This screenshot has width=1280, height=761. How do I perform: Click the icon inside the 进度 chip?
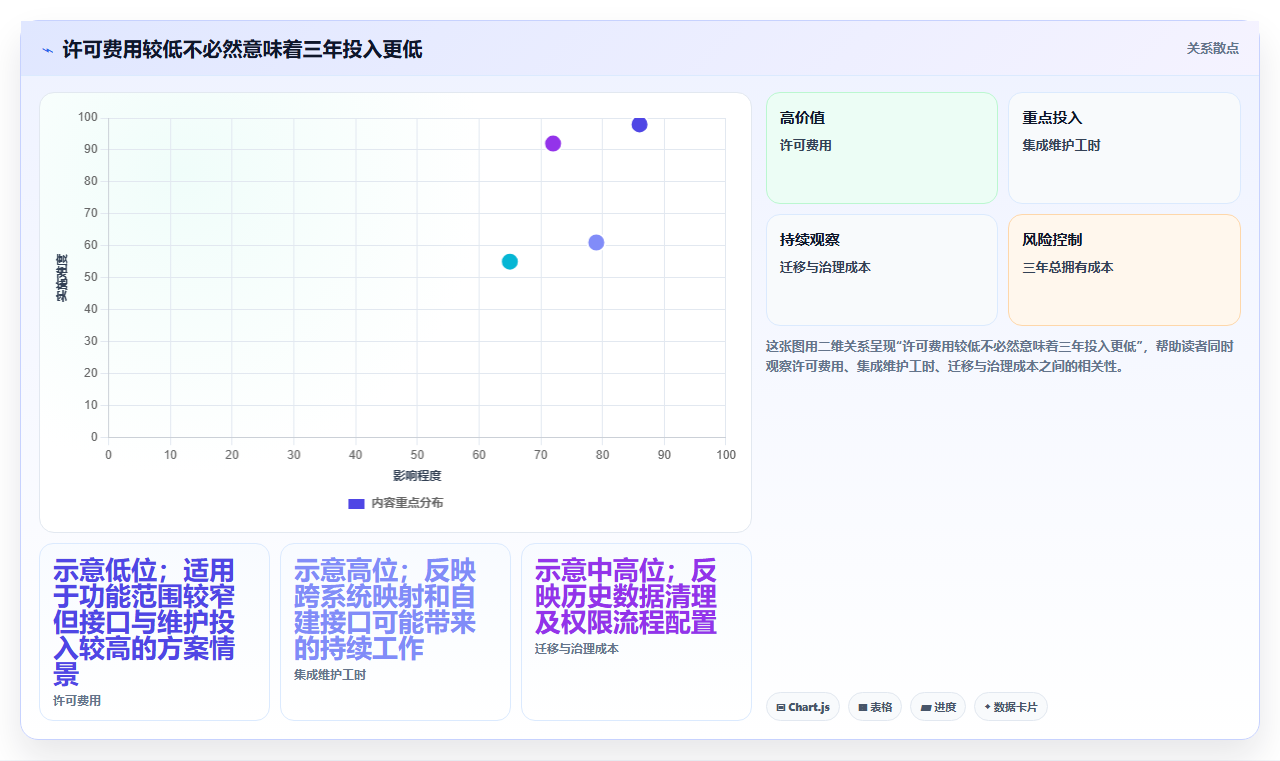[x=926, y=707]
